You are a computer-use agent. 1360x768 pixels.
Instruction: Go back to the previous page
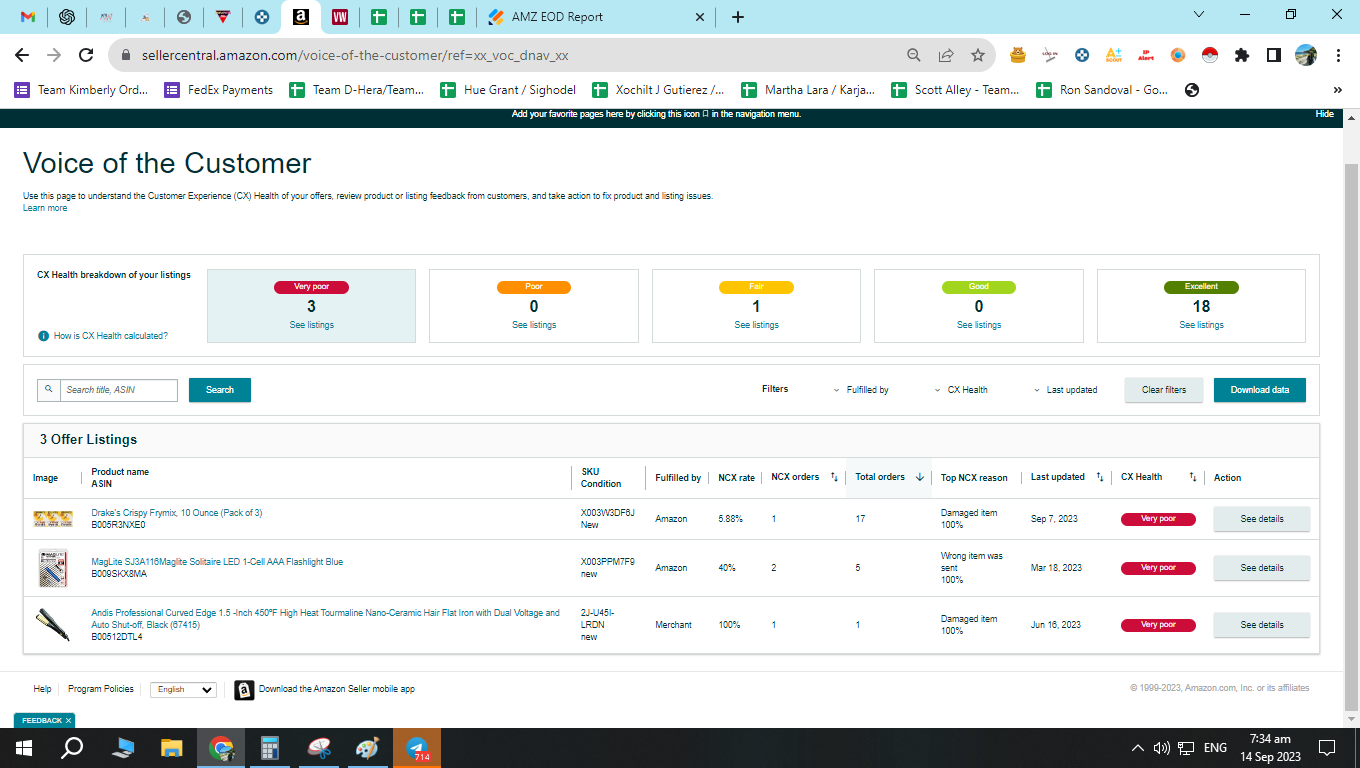point(22,55)
